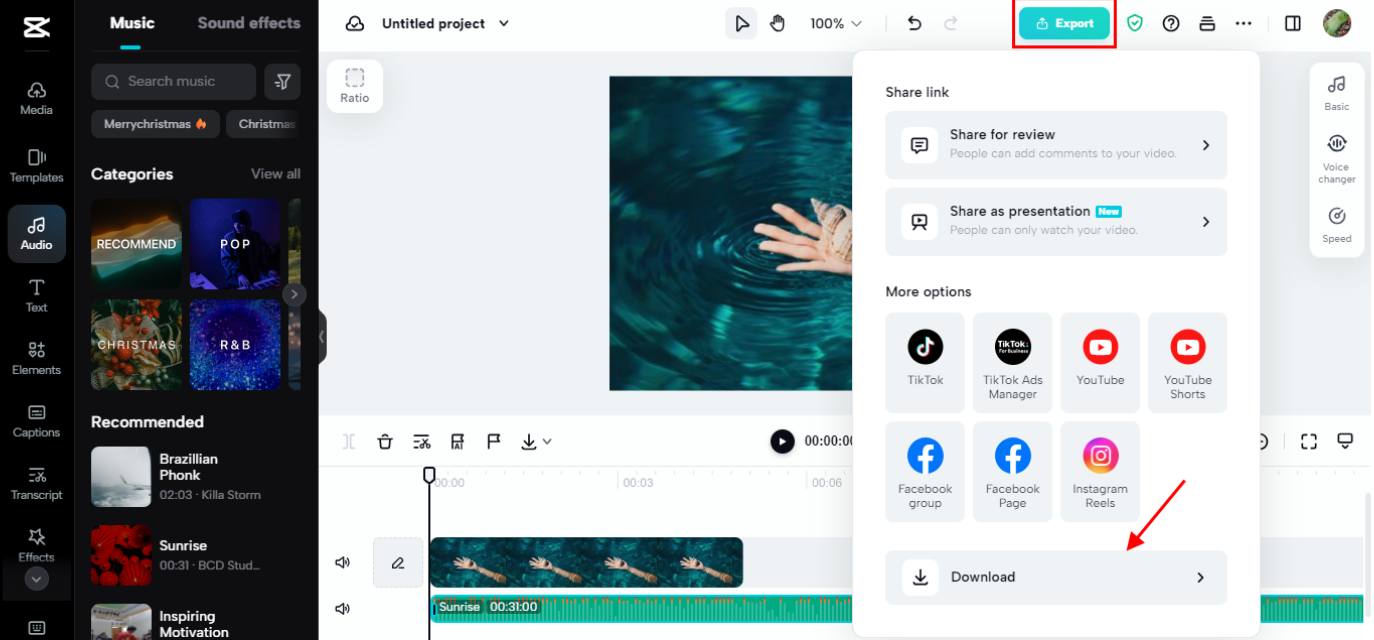Expand the Untitled project name dropdown
This screenshot has width=1374, height=640.
tap(503, 23)
